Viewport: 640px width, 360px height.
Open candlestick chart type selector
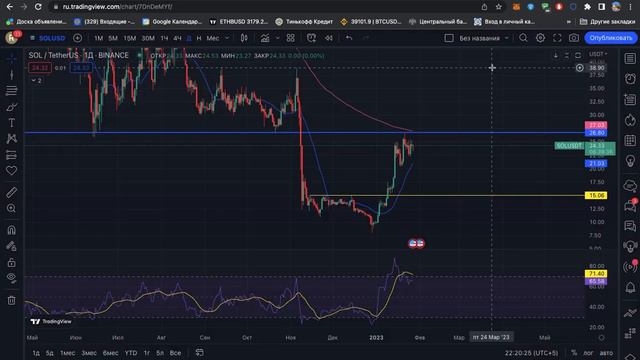point(244,38)
